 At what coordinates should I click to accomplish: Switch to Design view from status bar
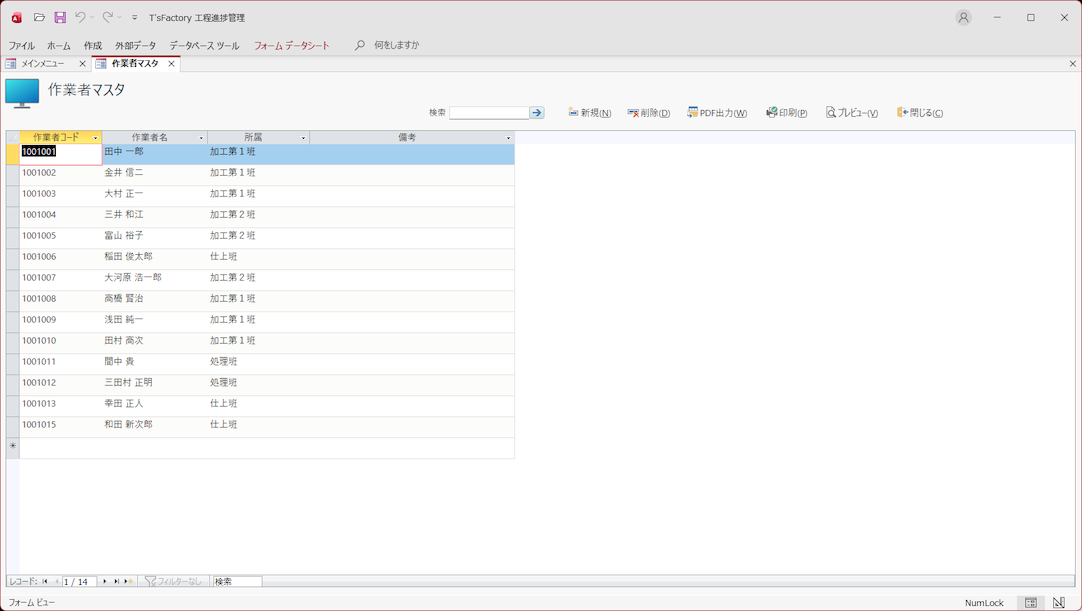pos(1058,603)
